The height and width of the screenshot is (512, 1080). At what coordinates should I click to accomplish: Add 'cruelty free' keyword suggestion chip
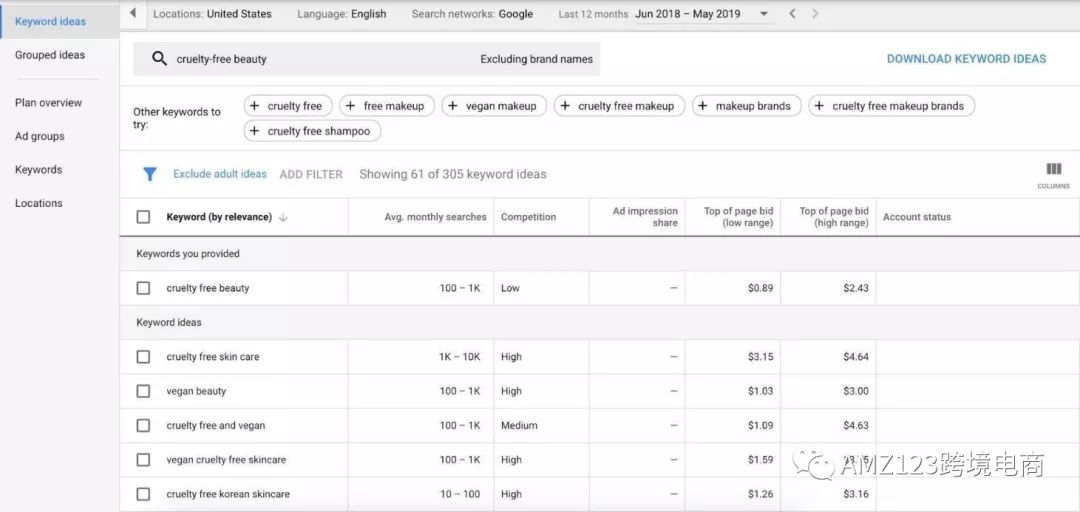click(x=285, y=106)
